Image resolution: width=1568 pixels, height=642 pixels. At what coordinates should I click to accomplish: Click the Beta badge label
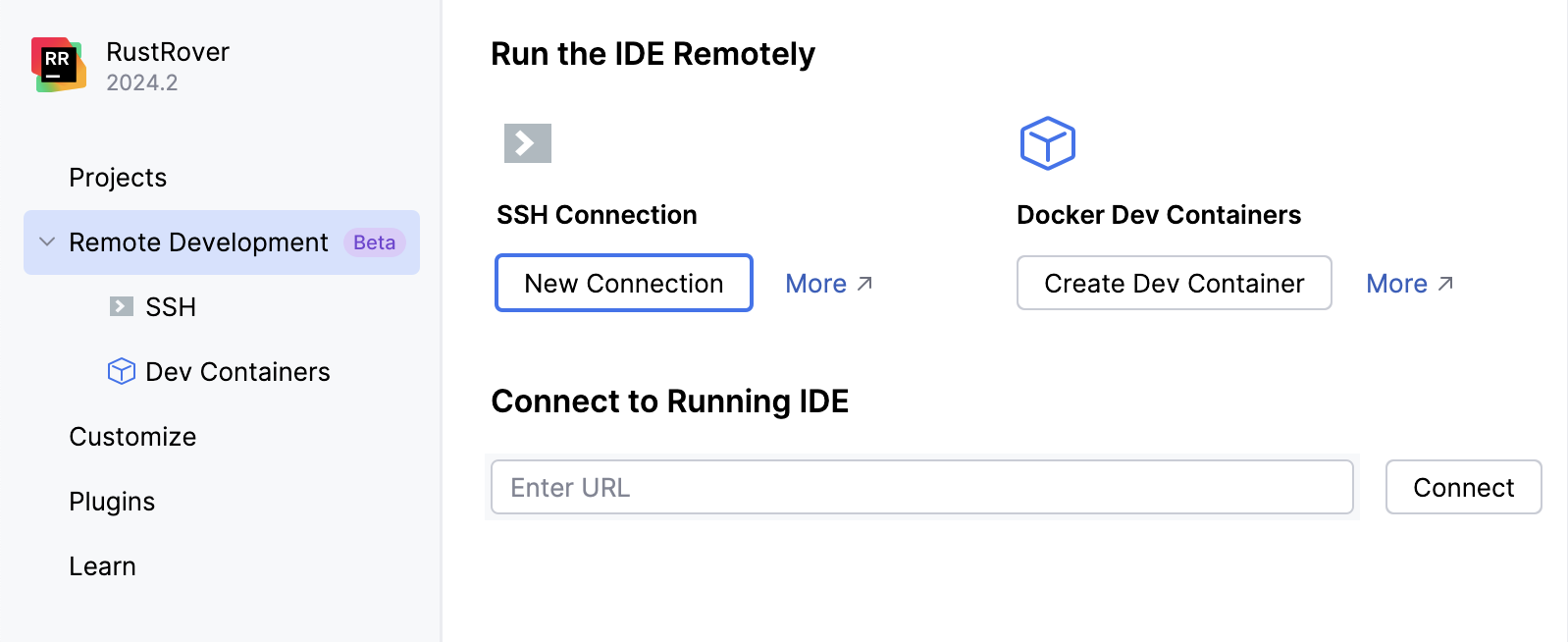pos(375,242)
